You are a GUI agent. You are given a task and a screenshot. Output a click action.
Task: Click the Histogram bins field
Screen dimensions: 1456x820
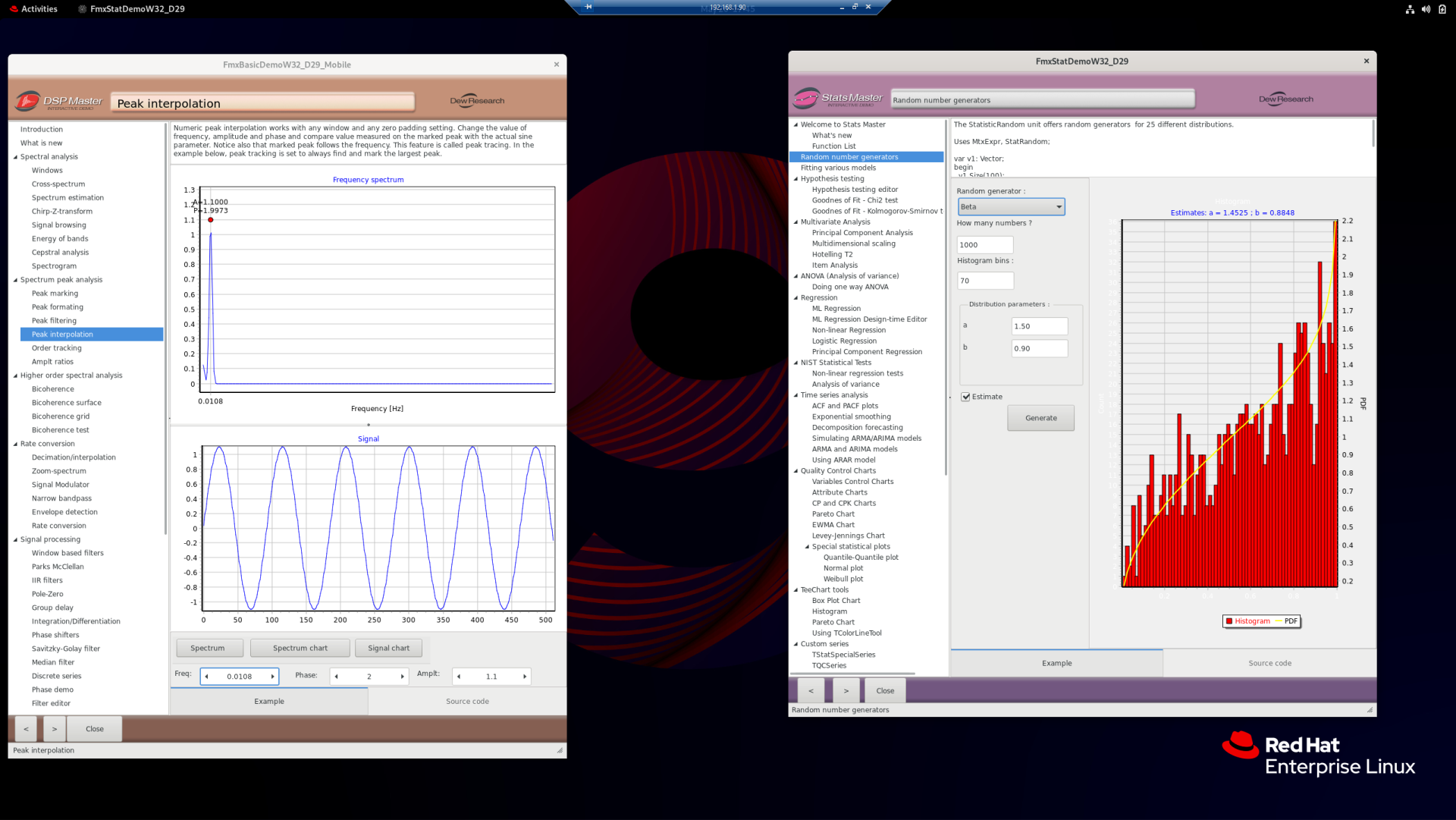tap(985, 281)
